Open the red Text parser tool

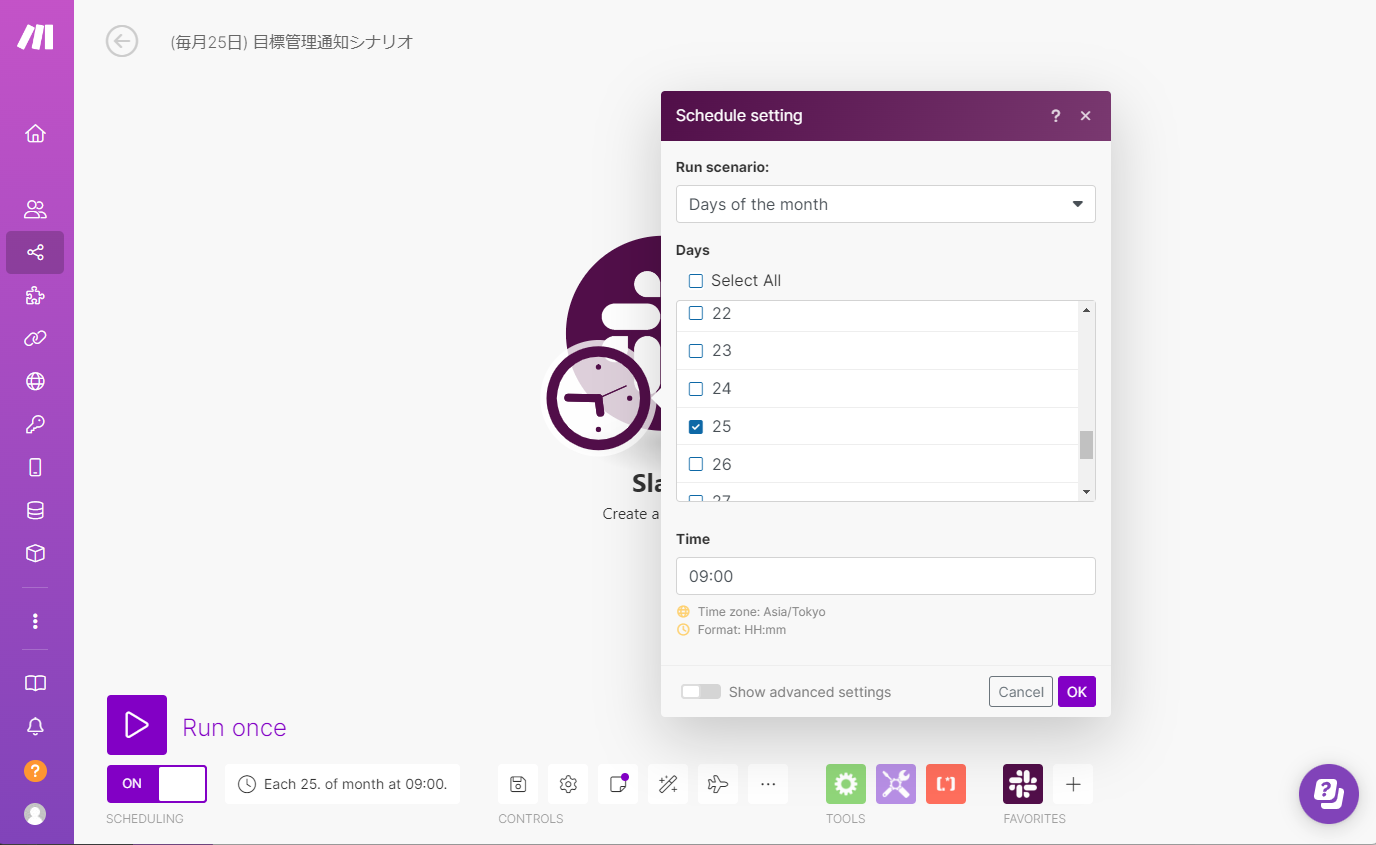(946, 784)
